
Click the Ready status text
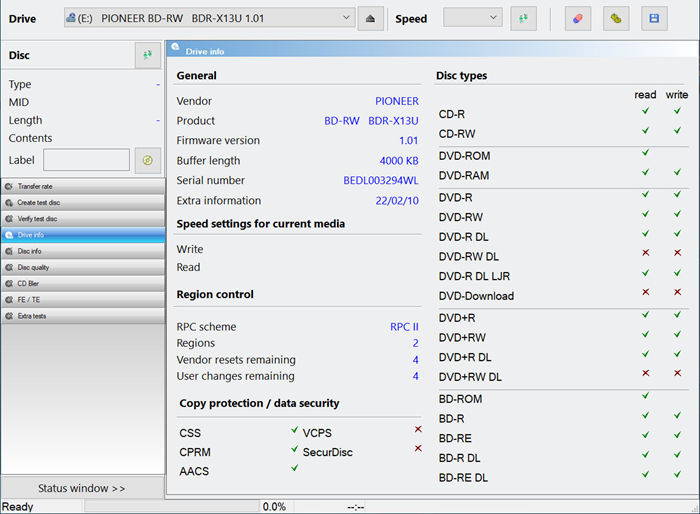tap(17, 507)
